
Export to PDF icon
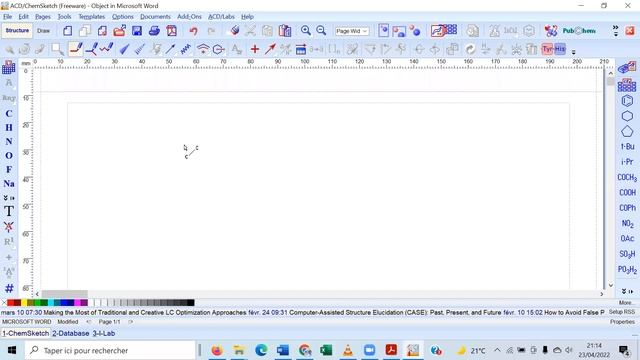click(172, 31)
